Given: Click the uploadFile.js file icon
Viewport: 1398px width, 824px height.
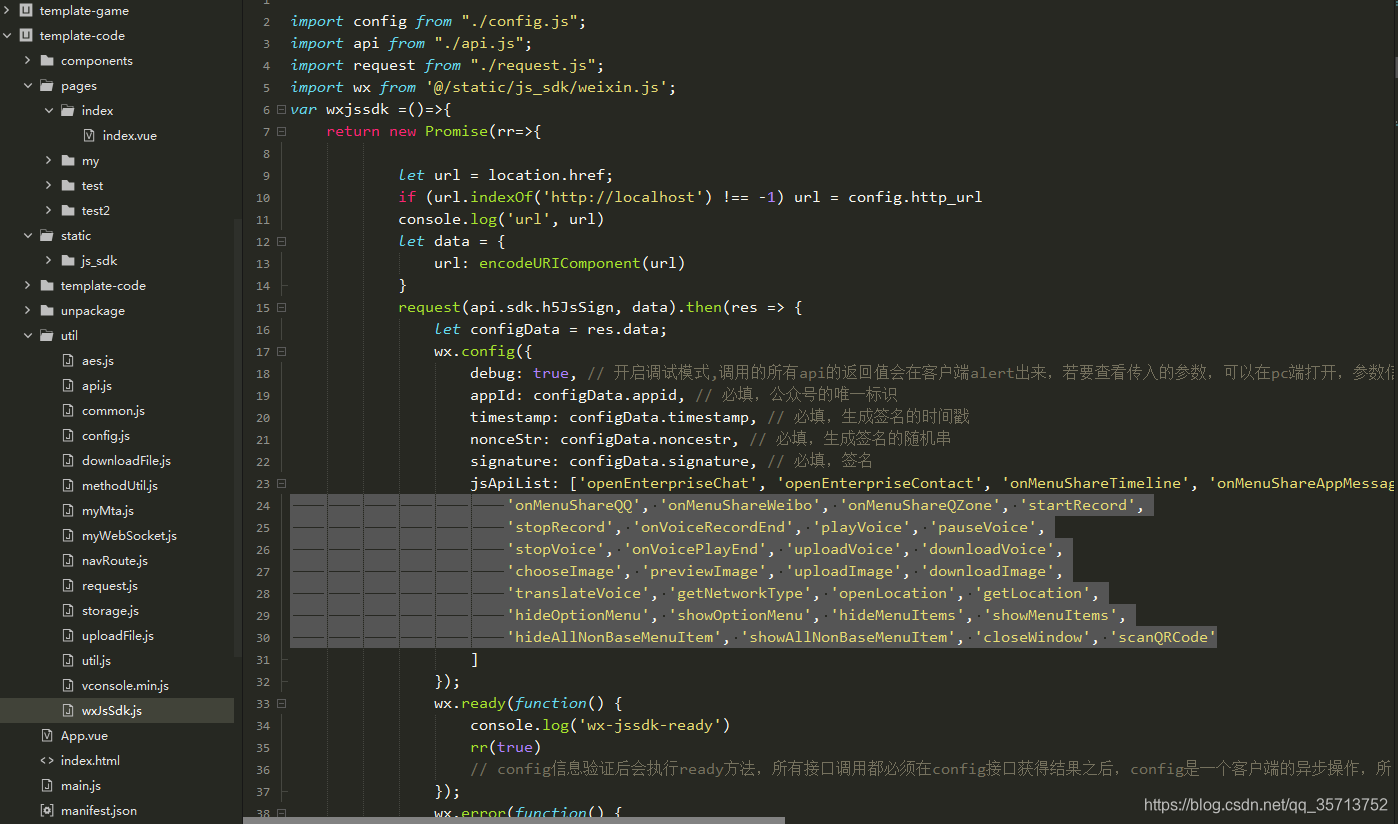Looking at the screenshot, I should point(66,635).
